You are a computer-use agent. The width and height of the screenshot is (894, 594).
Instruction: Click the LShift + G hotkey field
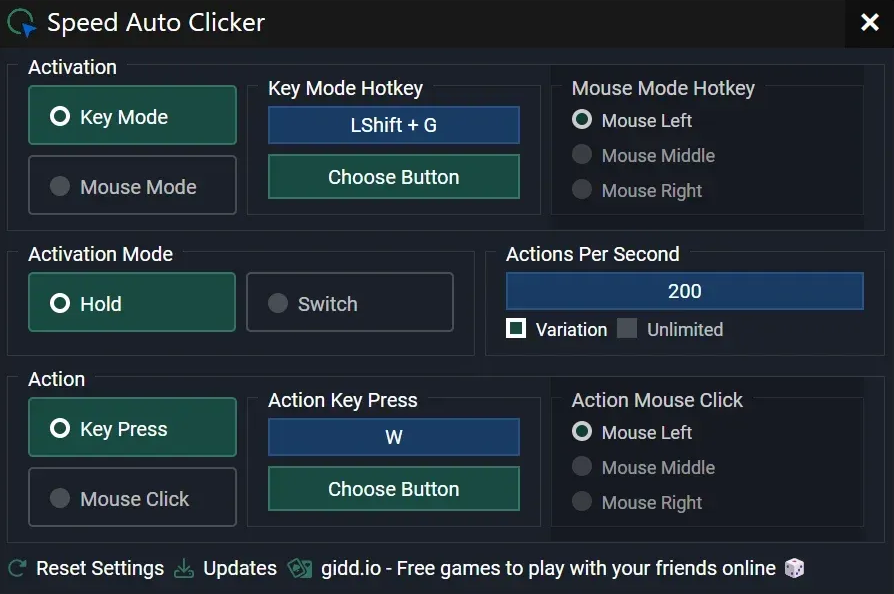tap(394, 125)
